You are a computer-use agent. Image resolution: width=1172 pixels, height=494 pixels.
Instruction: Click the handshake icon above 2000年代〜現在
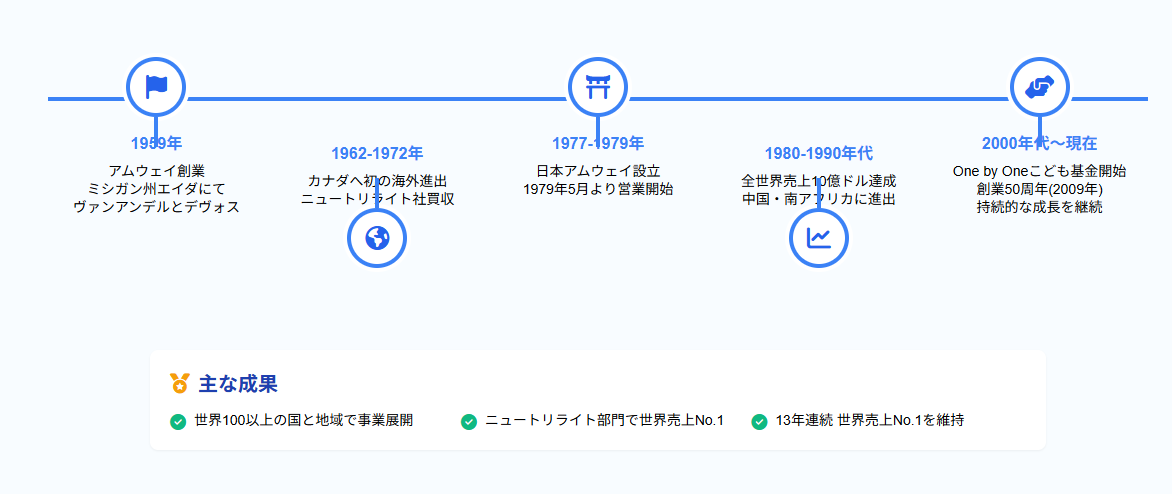[x=1040, y=87]
